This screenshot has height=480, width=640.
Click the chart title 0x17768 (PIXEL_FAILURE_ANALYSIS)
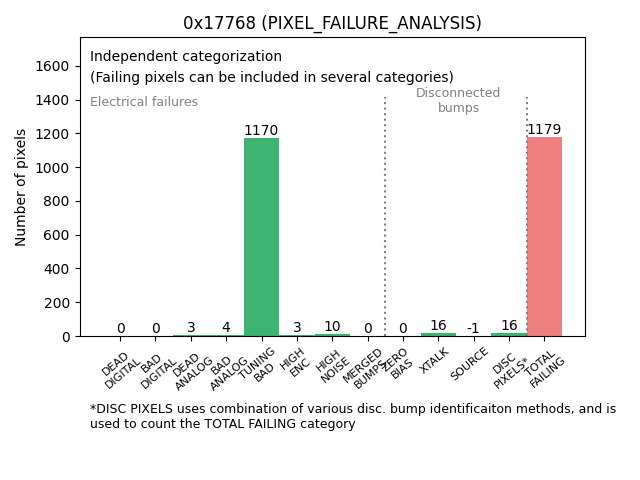point(332,23)
